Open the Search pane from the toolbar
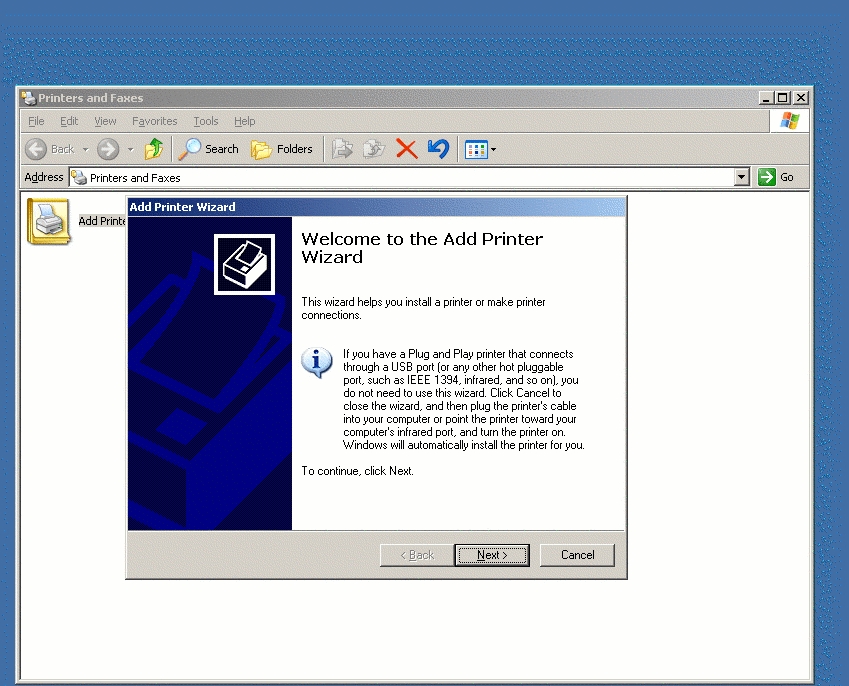This screenshot has height=686, width=849. 208,149
